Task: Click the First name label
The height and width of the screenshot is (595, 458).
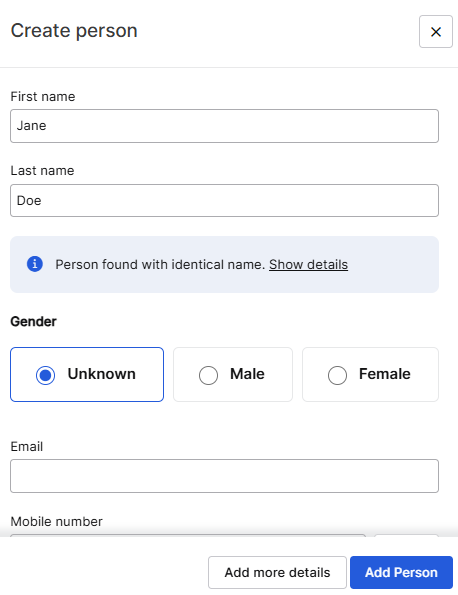Action: (43, 96)
